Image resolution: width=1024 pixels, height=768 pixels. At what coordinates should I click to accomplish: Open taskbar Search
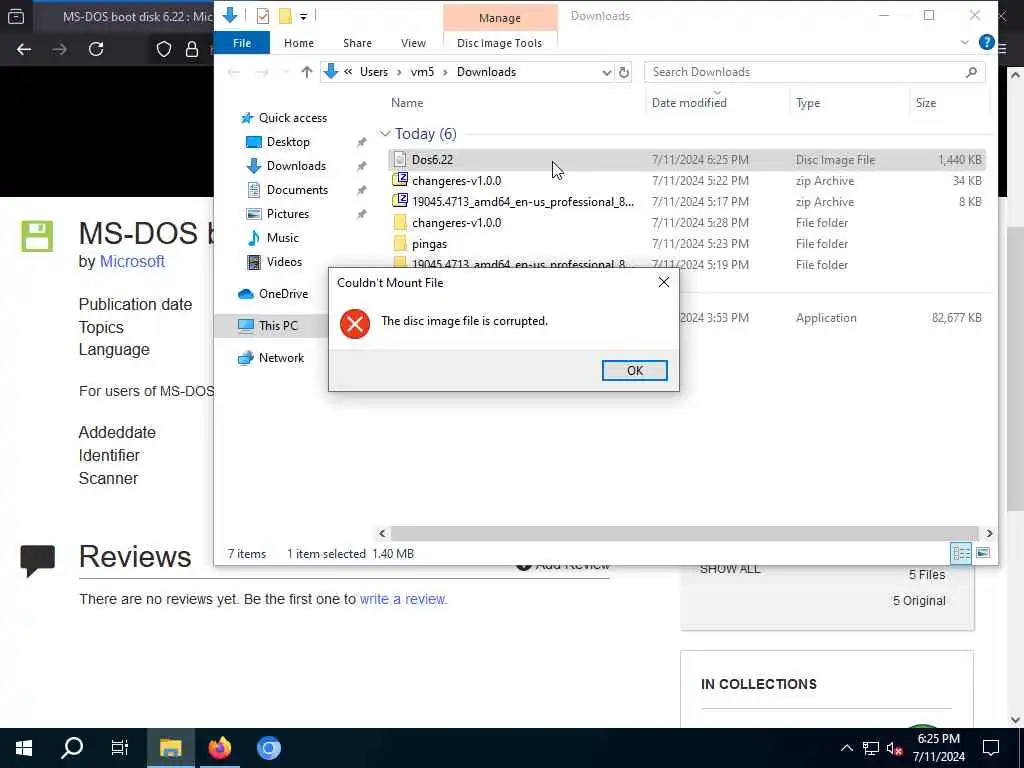[x=72, y=748]
